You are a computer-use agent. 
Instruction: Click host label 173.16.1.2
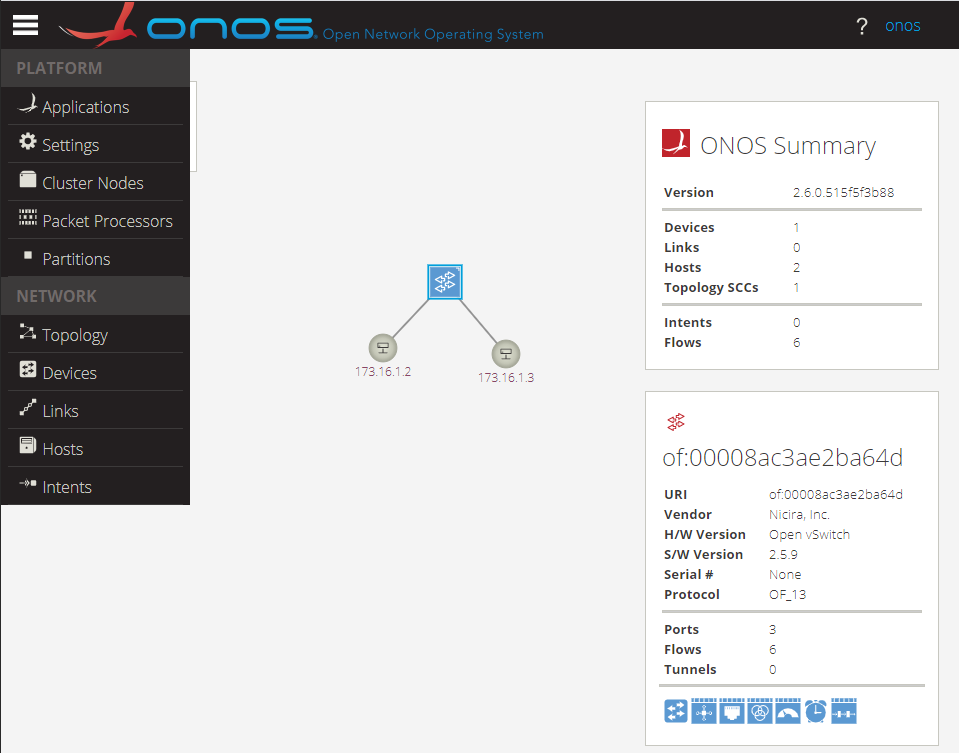pos(383,372)
